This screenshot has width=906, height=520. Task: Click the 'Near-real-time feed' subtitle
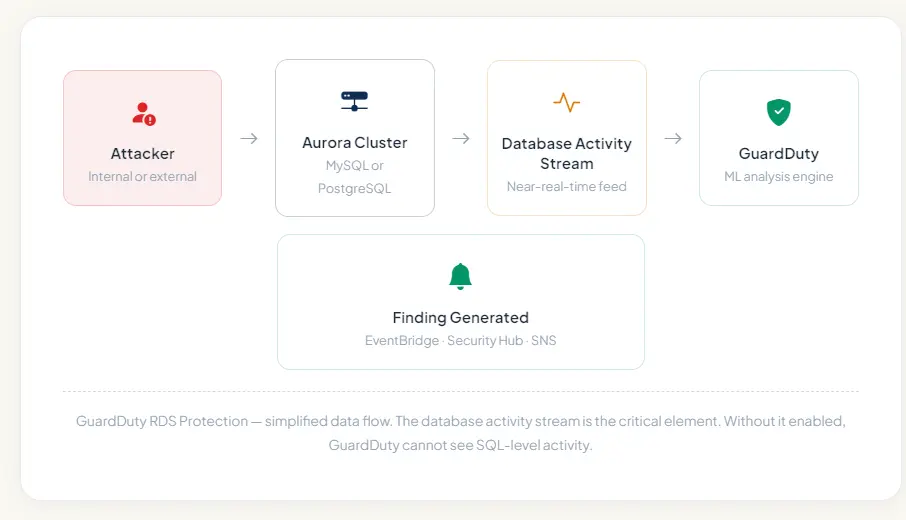[x=567, y=186]
